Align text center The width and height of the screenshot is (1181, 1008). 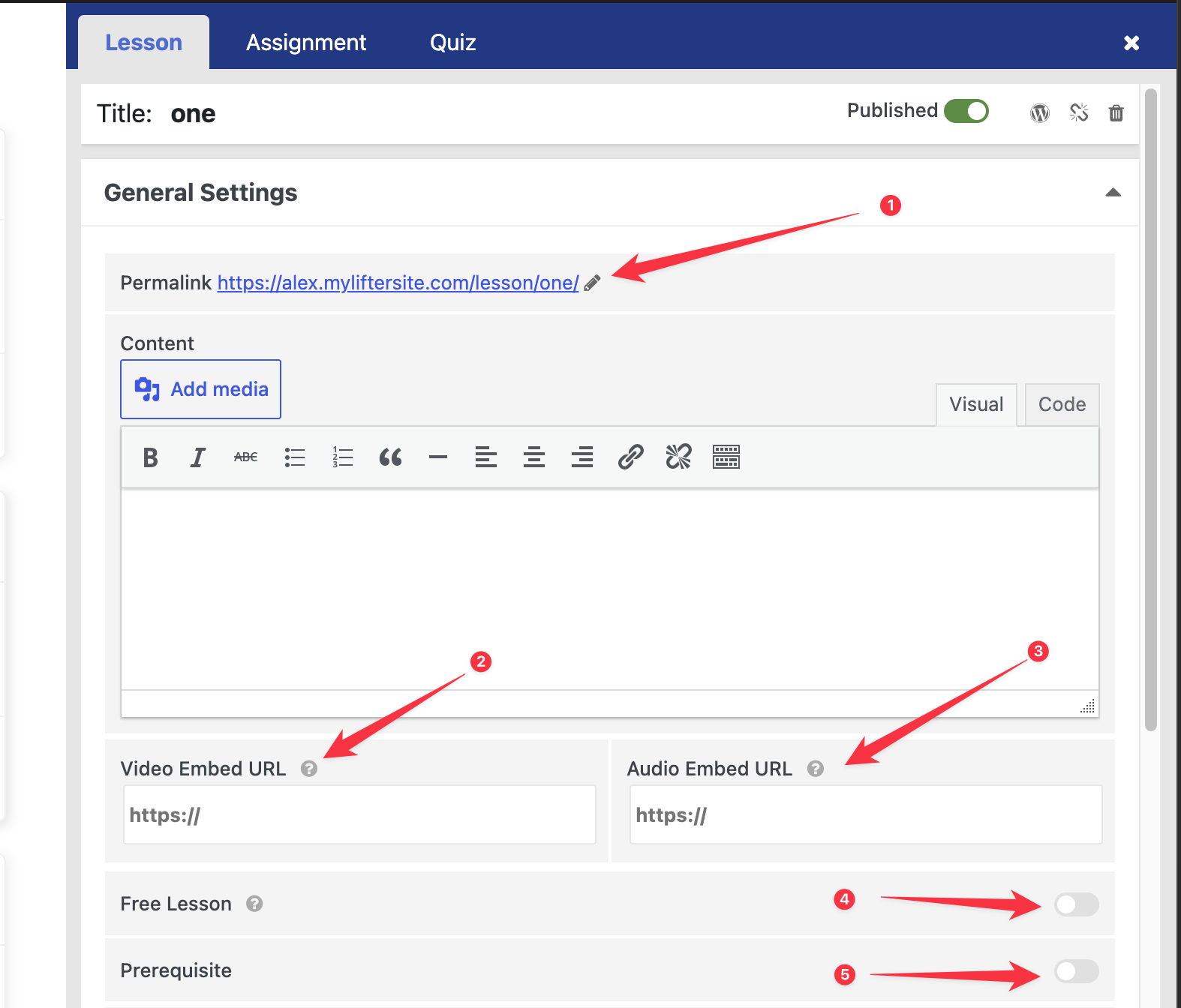(534, 457)
